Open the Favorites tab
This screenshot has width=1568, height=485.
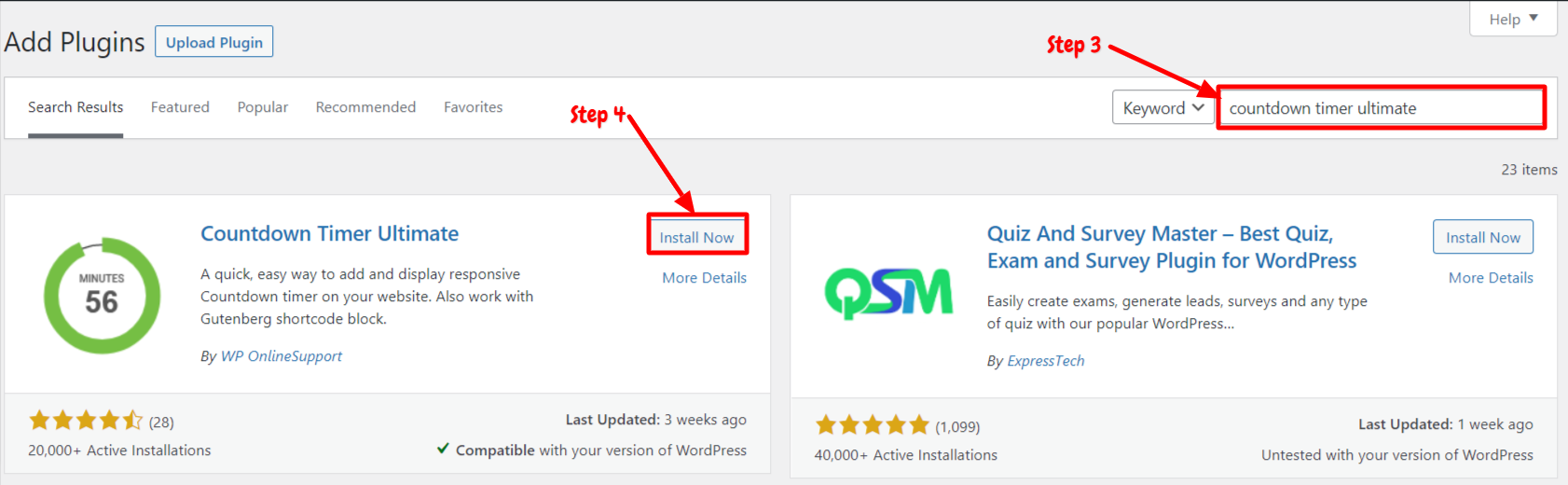click(x=473, y=107)
